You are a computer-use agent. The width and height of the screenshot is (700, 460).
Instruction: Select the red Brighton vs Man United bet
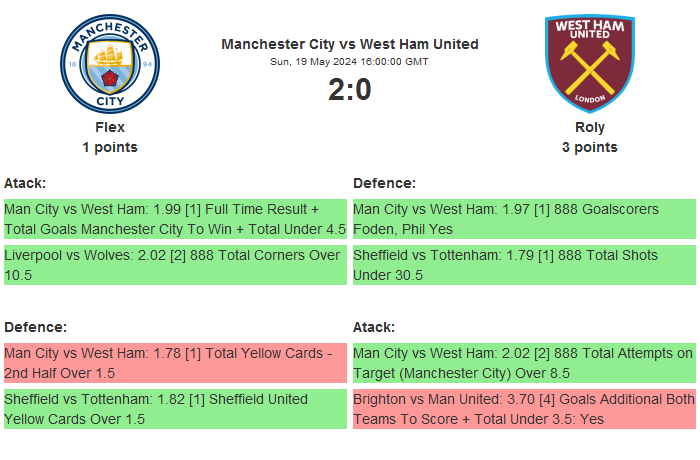click(x=524, y=409)
